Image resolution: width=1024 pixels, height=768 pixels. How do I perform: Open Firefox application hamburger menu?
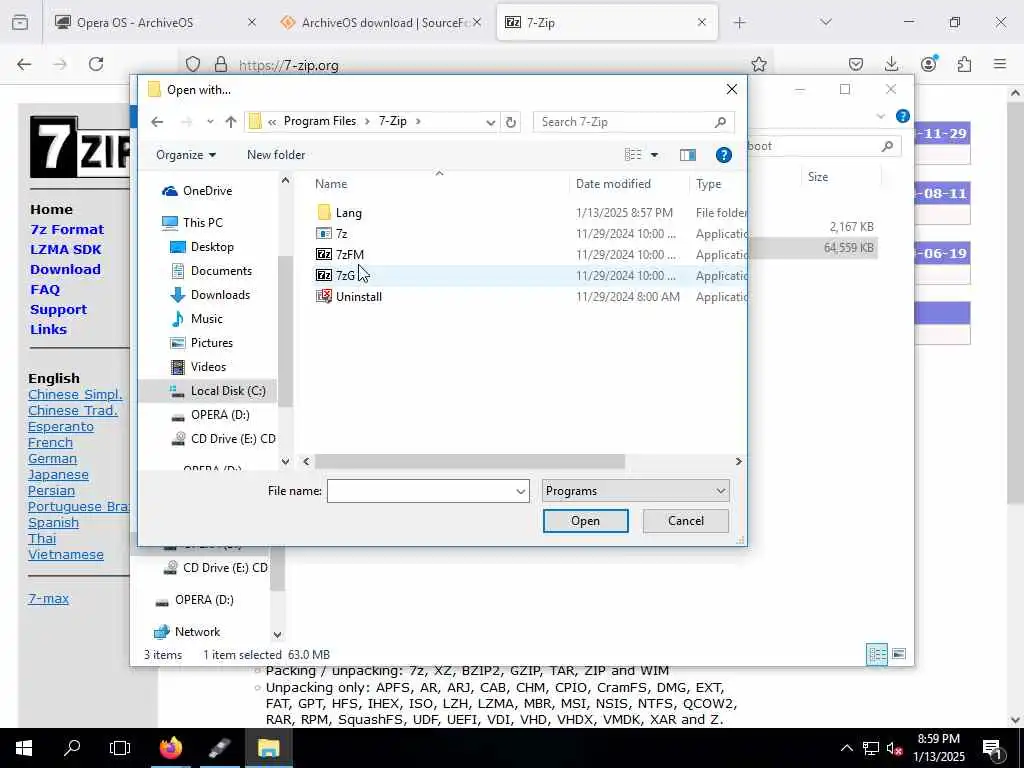tap(1000, 64)
